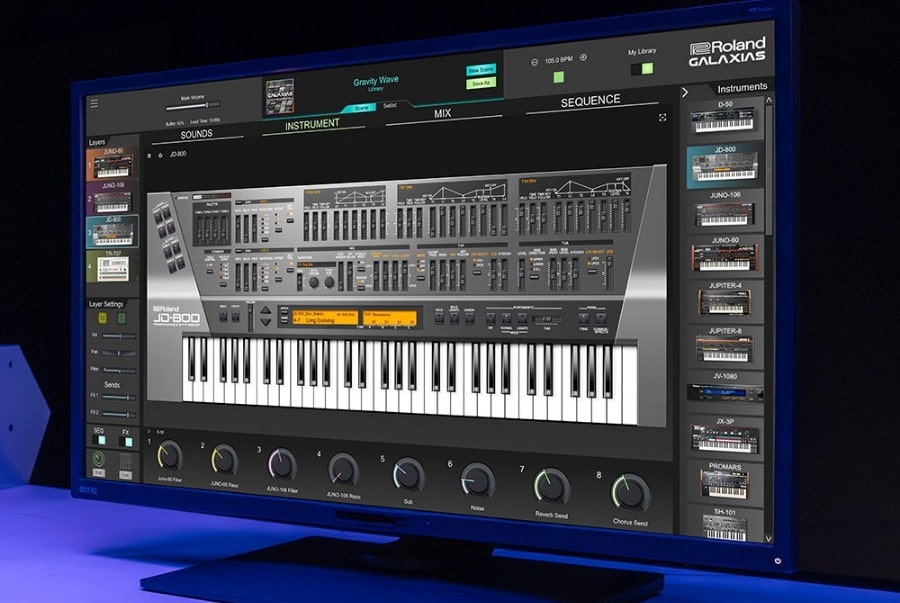Open the SOUNDS section tab

pos(196,134)
